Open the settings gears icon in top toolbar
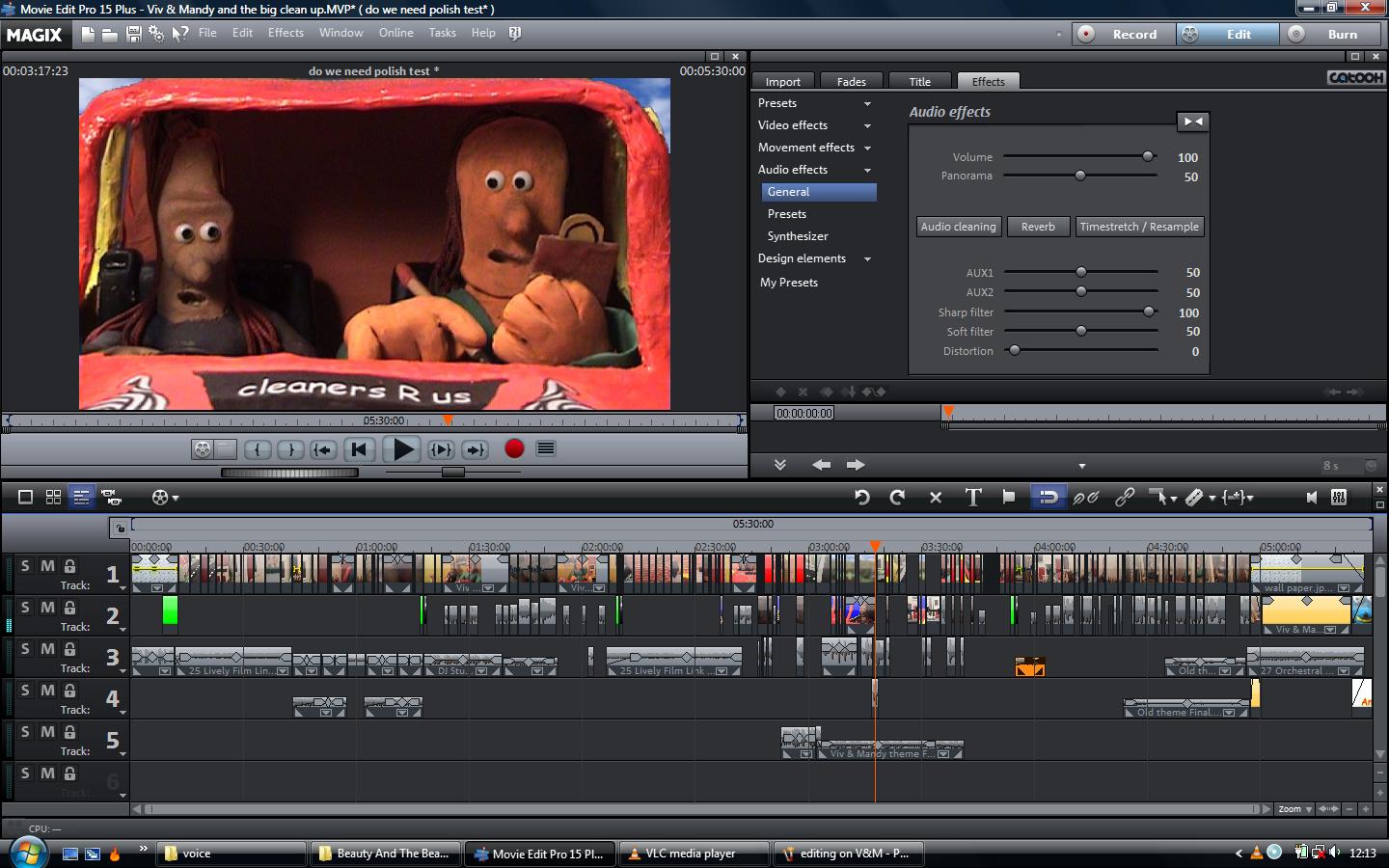 click(x=156, y=34)
